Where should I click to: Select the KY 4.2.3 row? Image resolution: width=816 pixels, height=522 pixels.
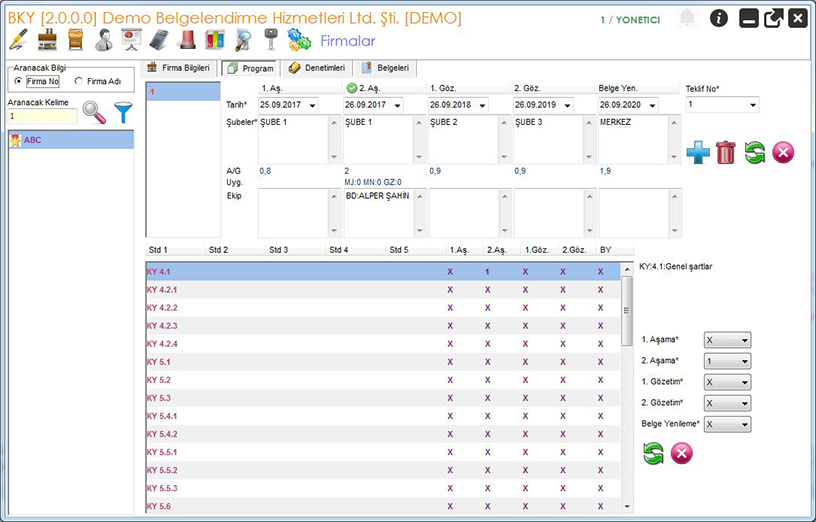pos(383,326)
